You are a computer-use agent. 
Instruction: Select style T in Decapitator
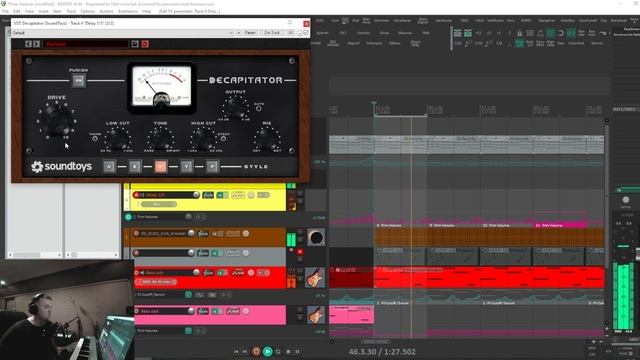click(x=187, y=167)
